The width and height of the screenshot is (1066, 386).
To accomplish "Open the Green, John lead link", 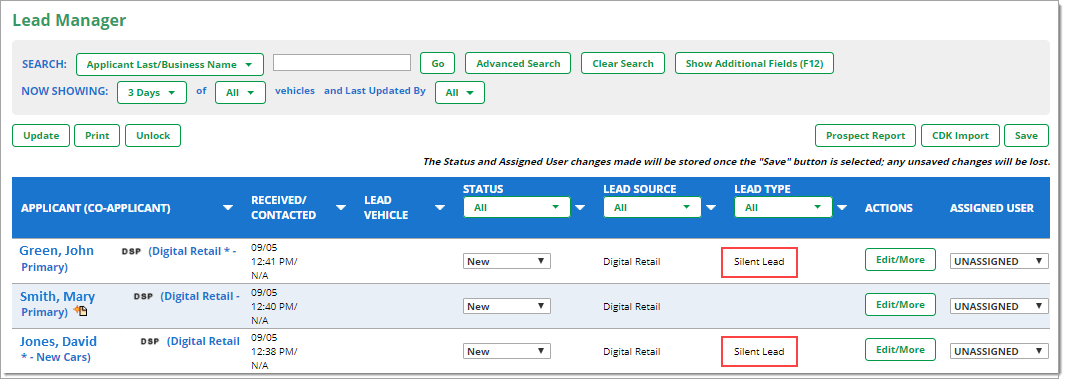I will point(56,251).
